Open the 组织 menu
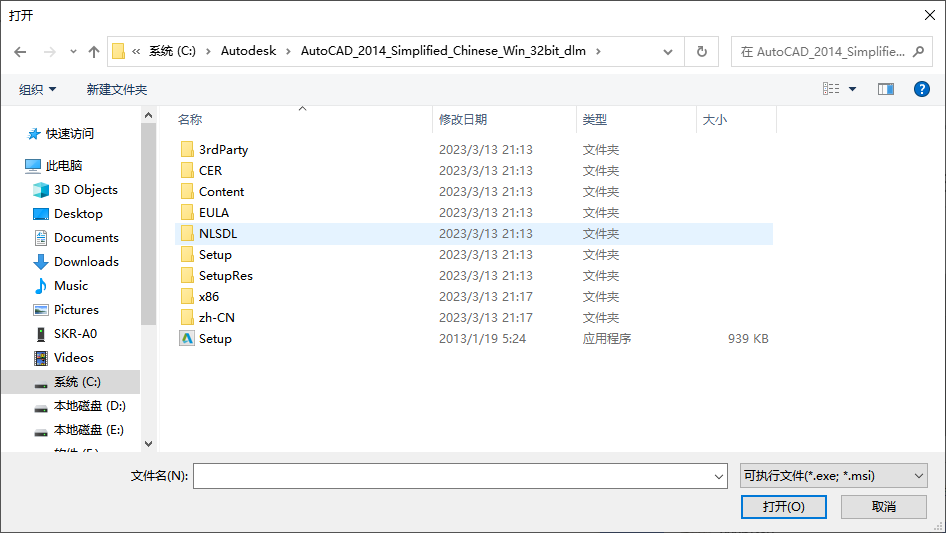Image resolution: width=946 pixels, height=533 pixels. 37,89
